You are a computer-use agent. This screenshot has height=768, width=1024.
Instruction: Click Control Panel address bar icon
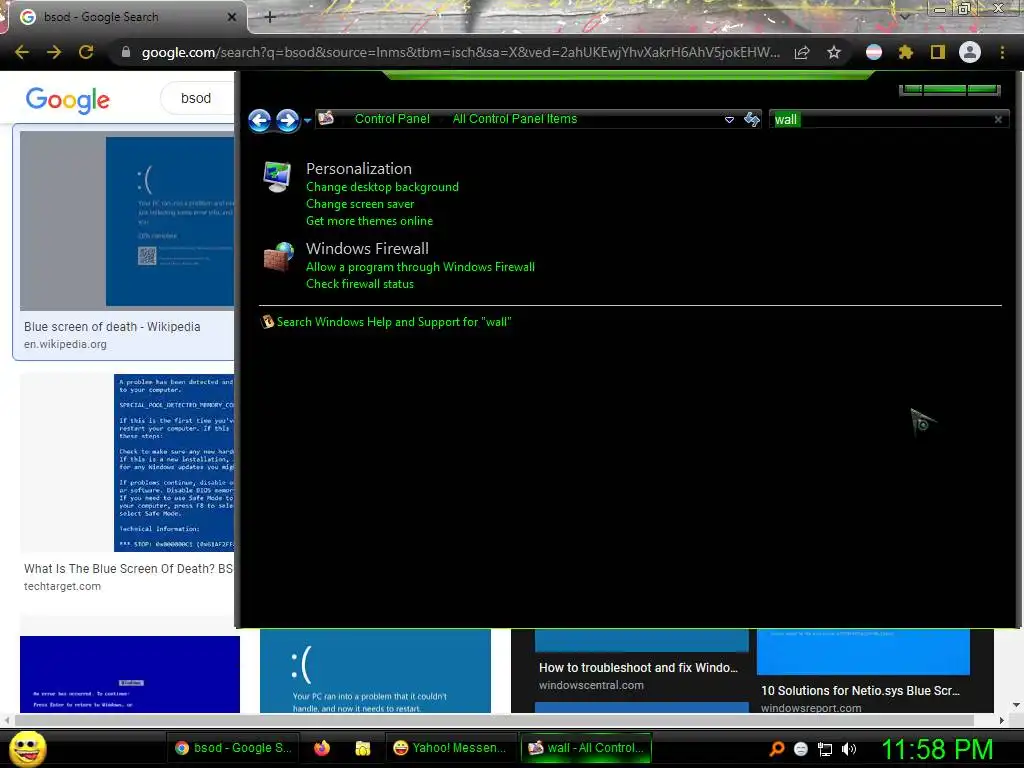point(326,118)
